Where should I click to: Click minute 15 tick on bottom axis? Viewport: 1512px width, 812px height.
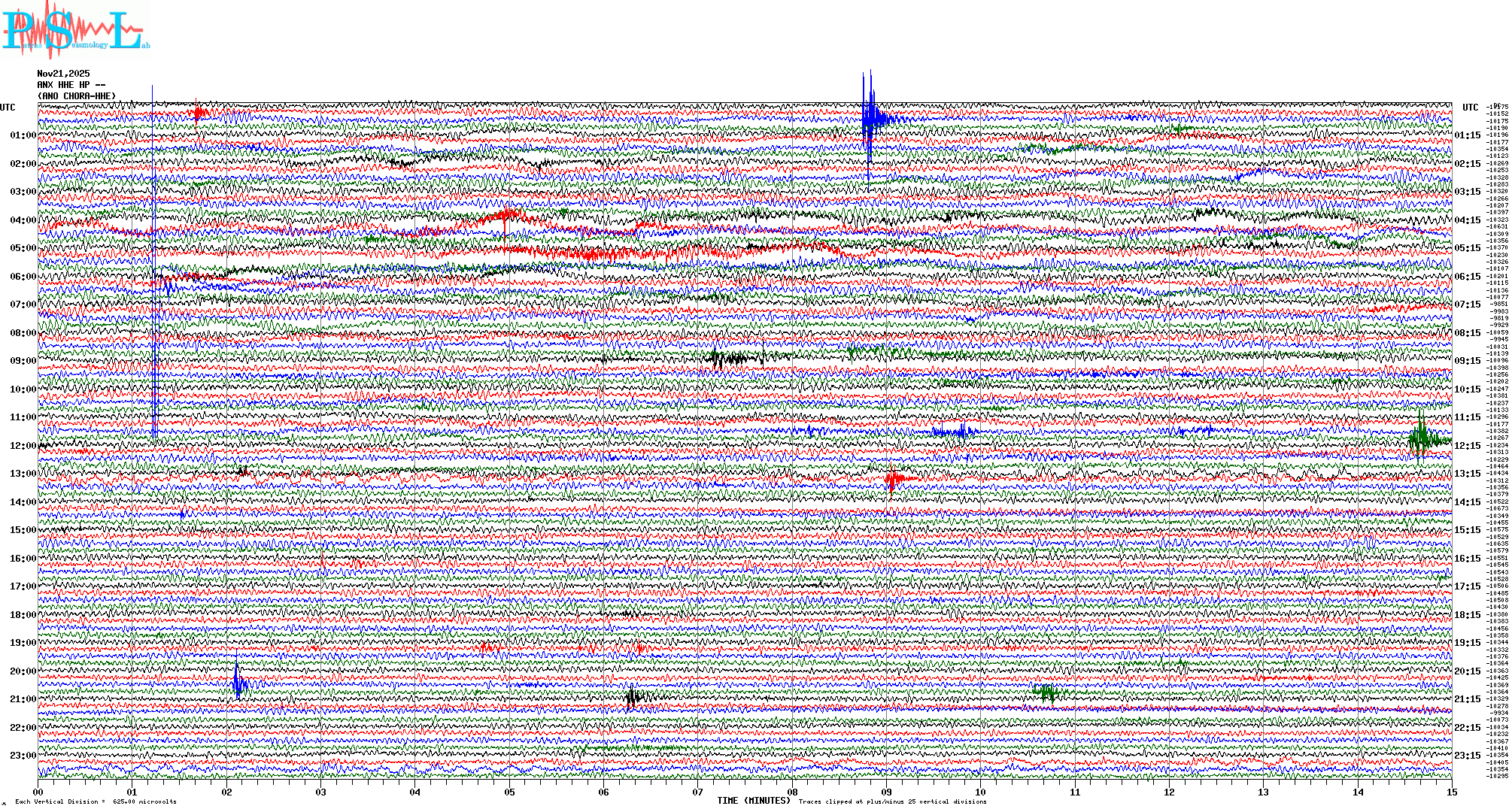(1451, 792)
